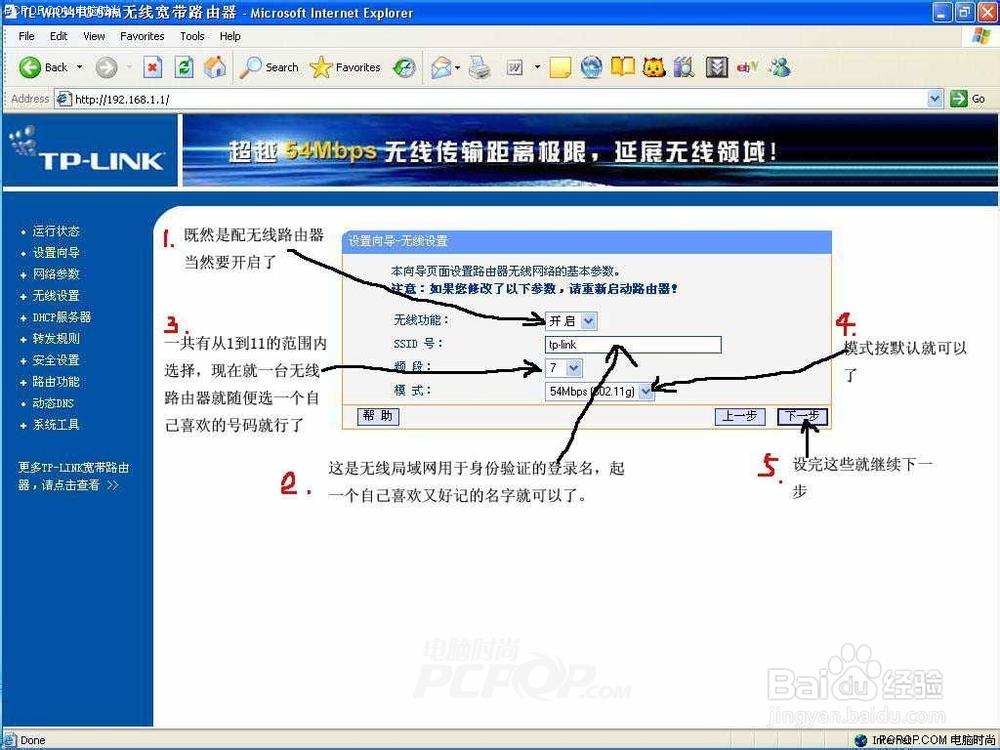Expand 系统工具 sidebar item
The image size is (1000, 750).
coord(56,425)
